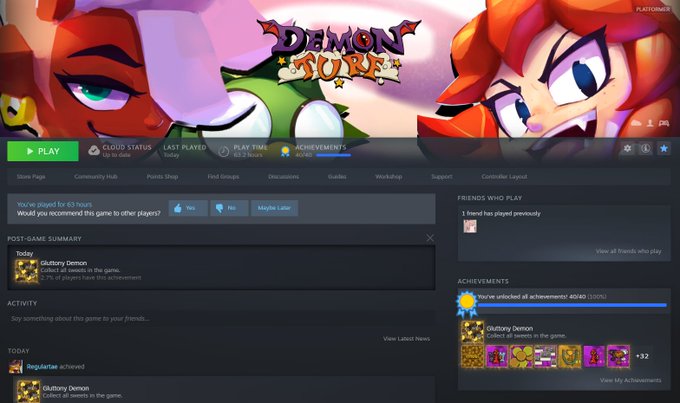Click the Maybe Later button
Viewport: 680px width, 403px height.
coord(274,208)
